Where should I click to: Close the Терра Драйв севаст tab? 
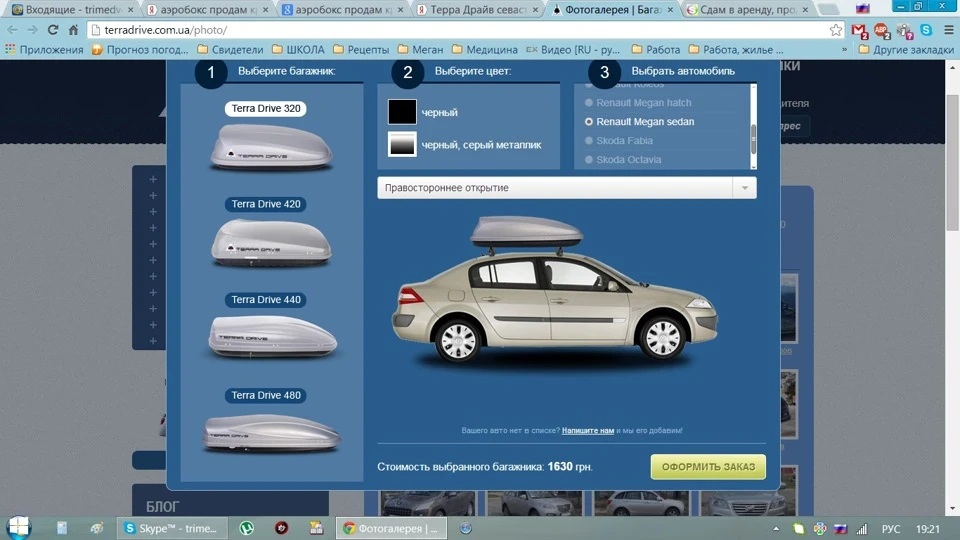coord(535,10)
